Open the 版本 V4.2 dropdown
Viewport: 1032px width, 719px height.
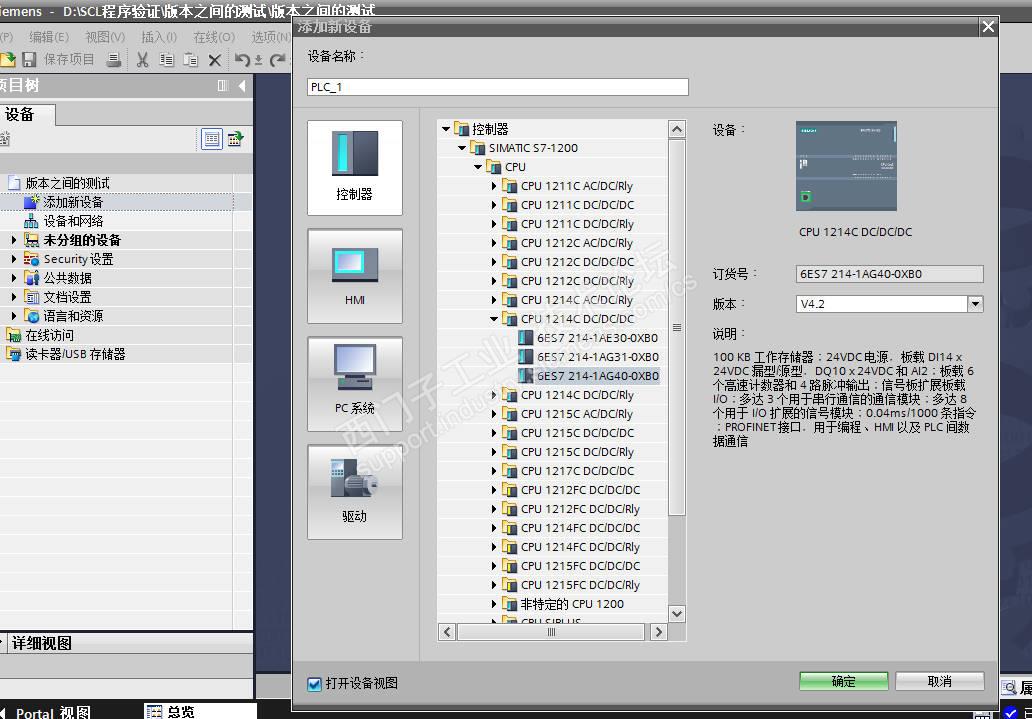pos(975,304)
